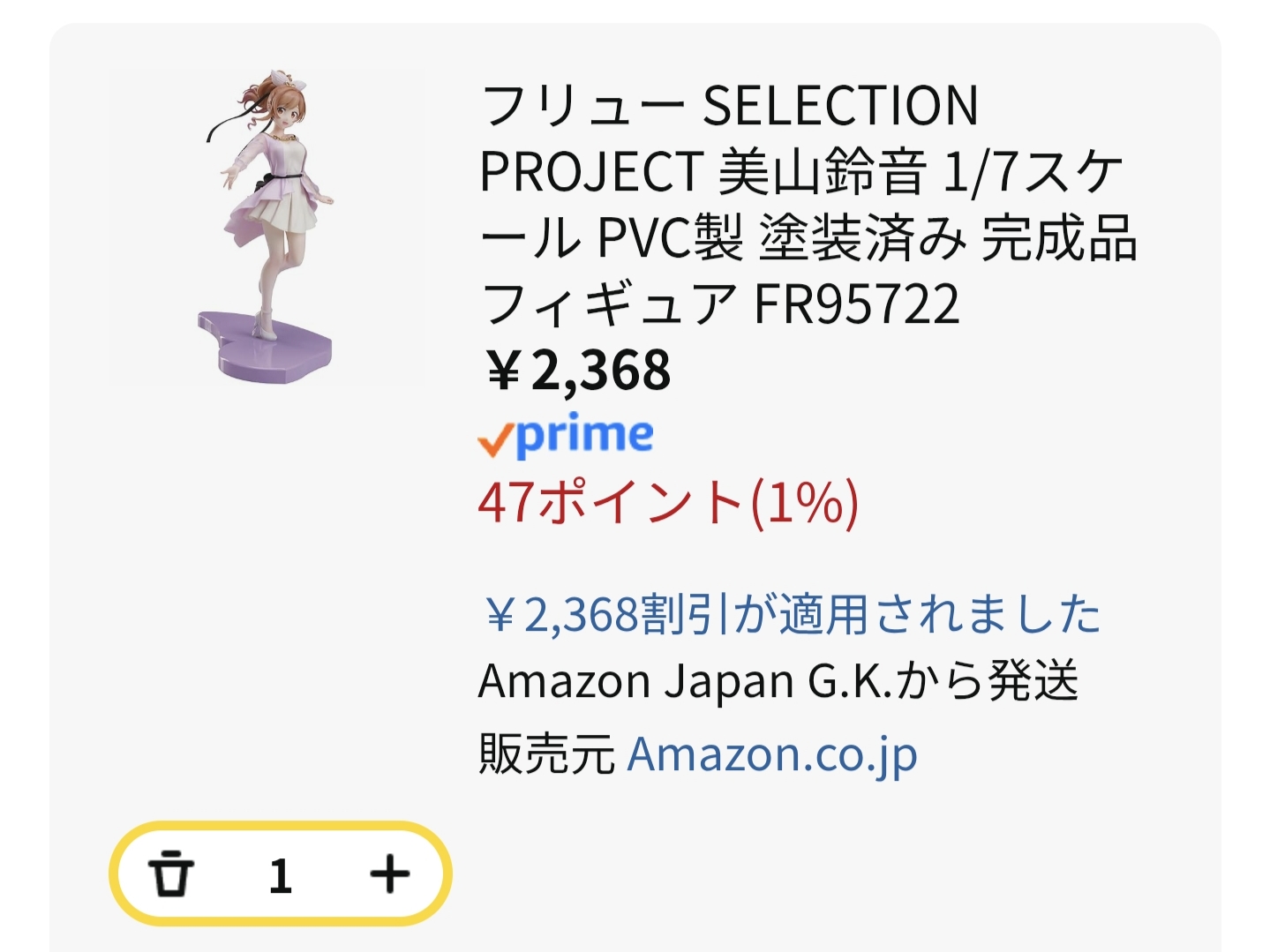
Task: Increase quantity with the plus icon
Action: coord(389,874)
